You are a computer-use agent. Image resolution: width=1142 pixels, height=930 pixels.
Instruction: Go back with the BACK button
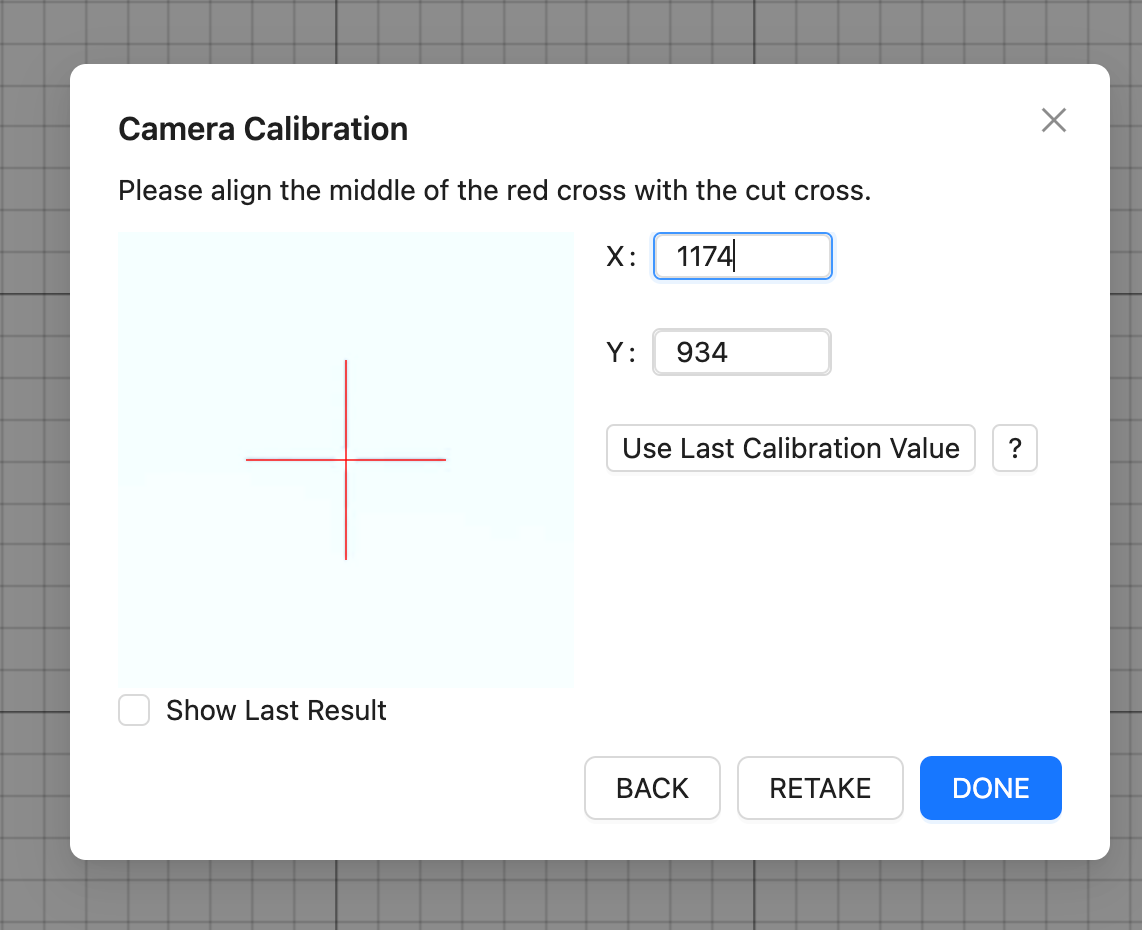tap(652, 788)
